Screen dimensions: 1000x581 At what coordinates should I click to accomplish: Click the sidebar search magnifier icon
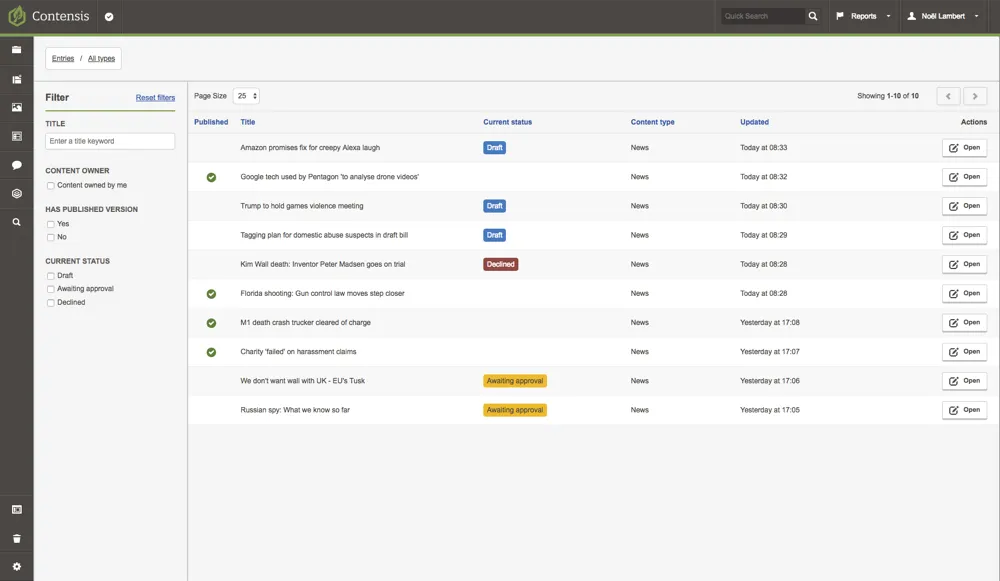point(17,222)
